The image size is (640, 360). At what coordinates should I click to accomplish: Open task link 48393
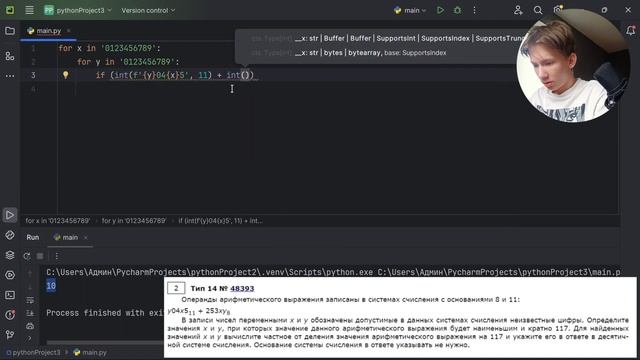(x=242, y=289)
